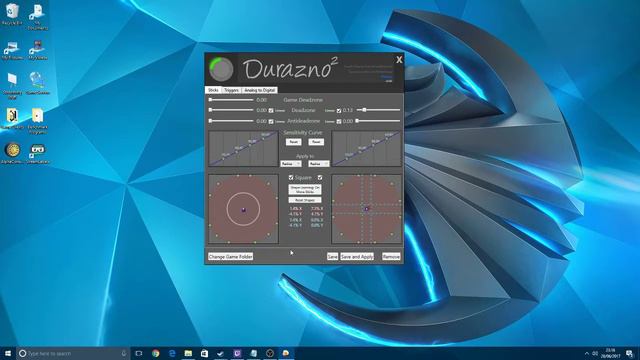
Task: Open the Benchmark Programs desktop folder
Action: click(x=37, y=121)
